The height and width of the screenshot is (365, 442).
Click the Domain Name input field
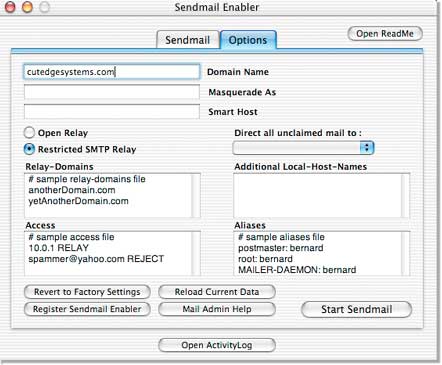tap(112, 72)
